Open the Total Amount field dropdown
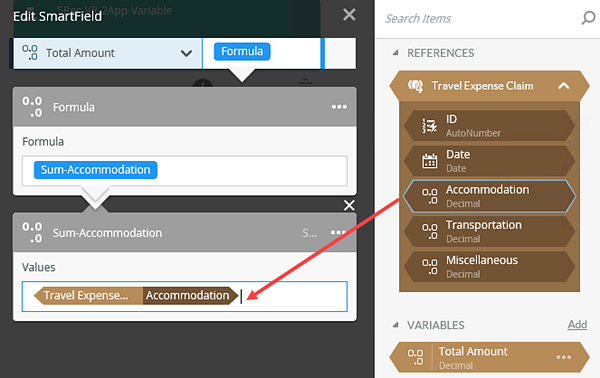The height and width of the screenshot is (378, 600). [x=186, y=53]
